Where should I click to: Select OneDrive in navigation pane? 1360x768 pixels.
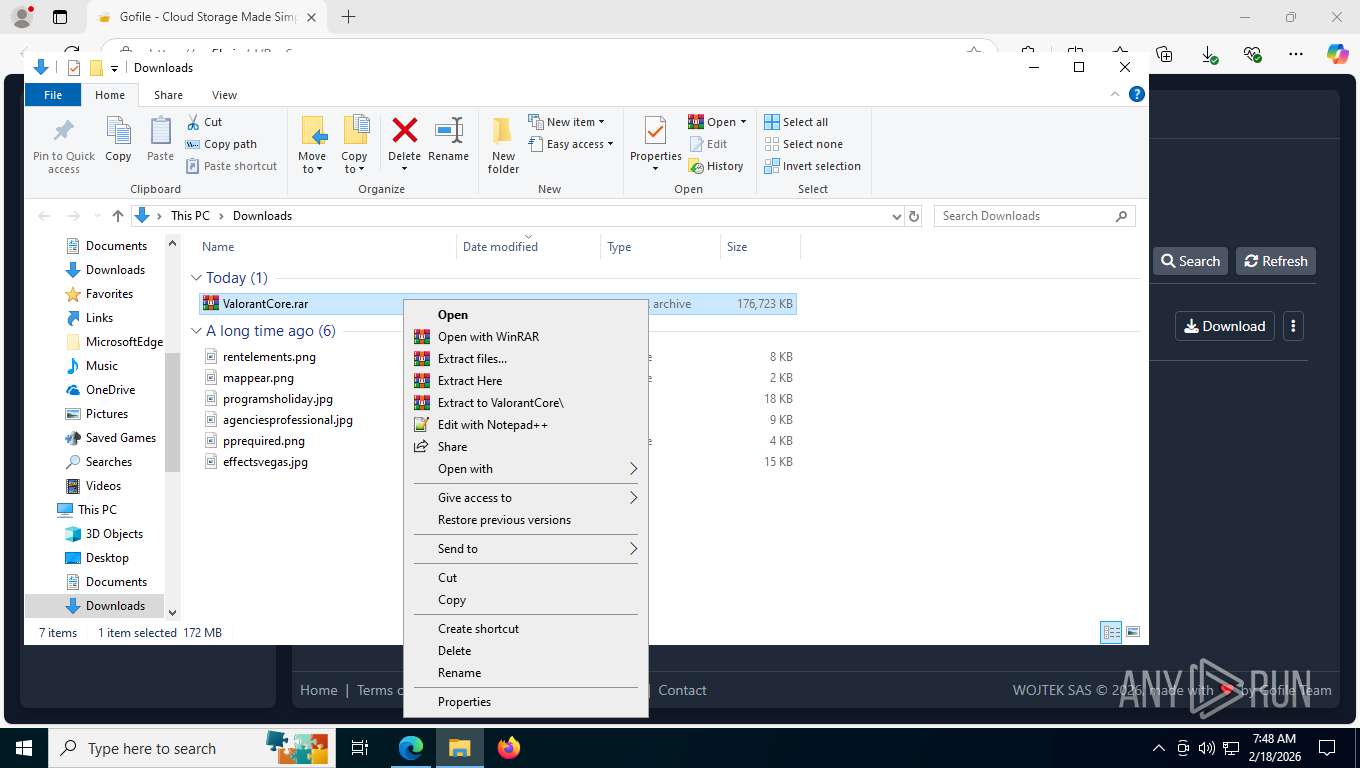(110, 390)
